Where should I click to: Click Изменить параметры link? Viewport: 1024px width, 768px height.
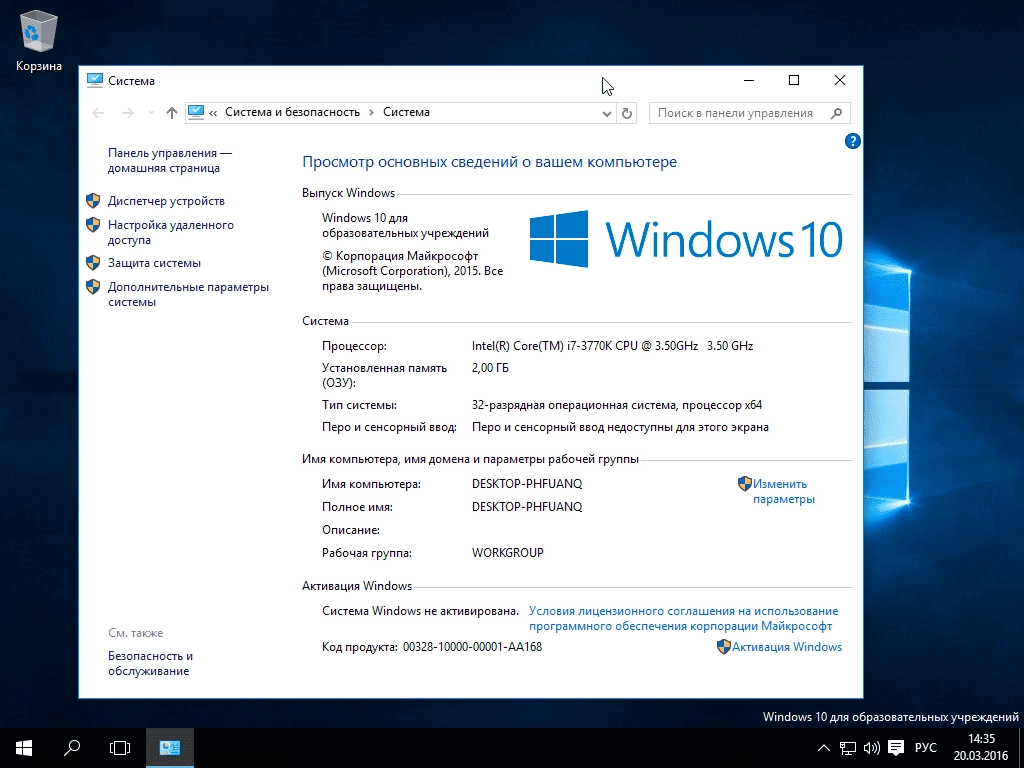784,491
